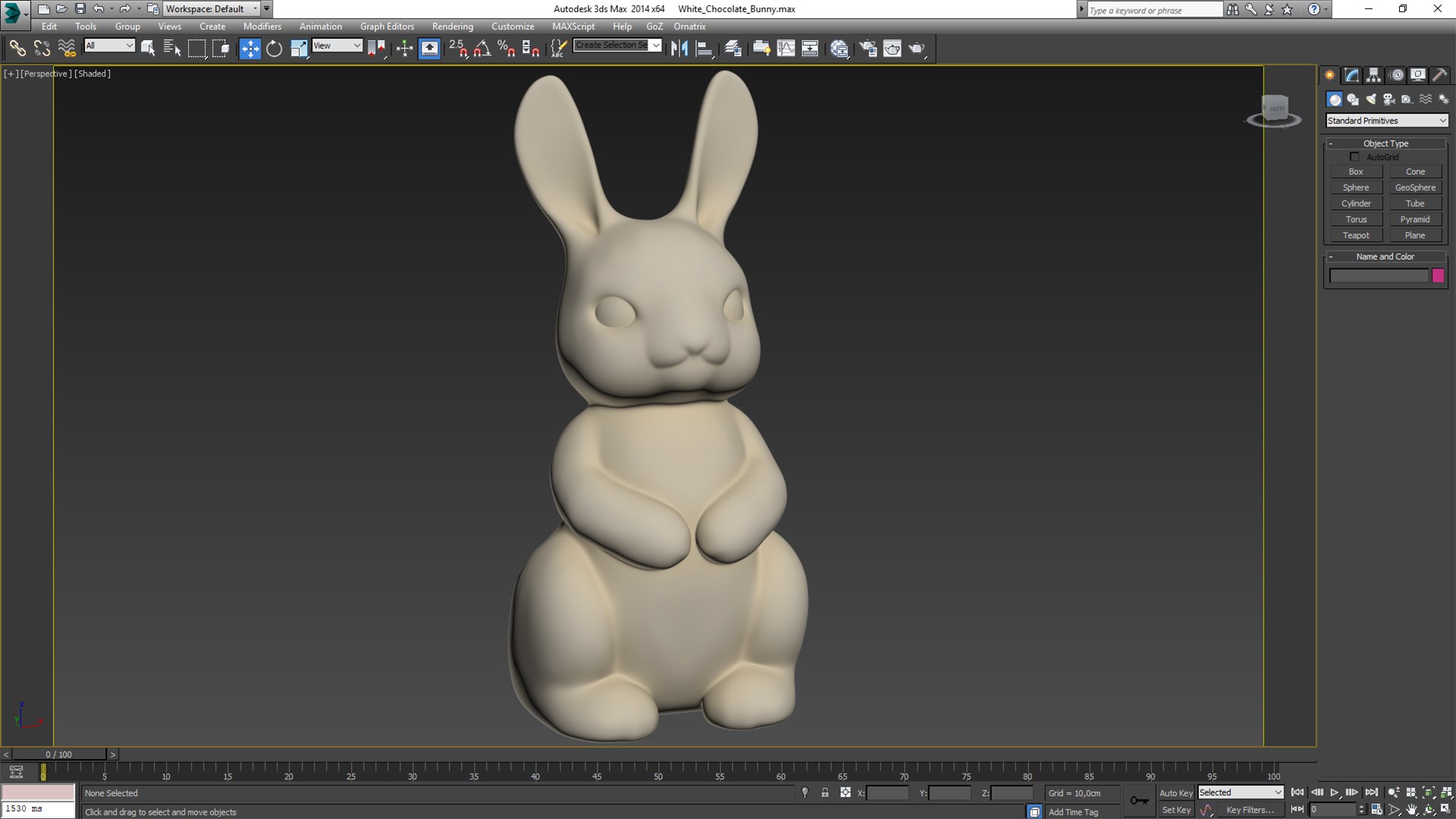Click the pink object color swatch
The width and height of the screenshot is (1456, 819).
pyautogui.click(x=1438, y=276)
